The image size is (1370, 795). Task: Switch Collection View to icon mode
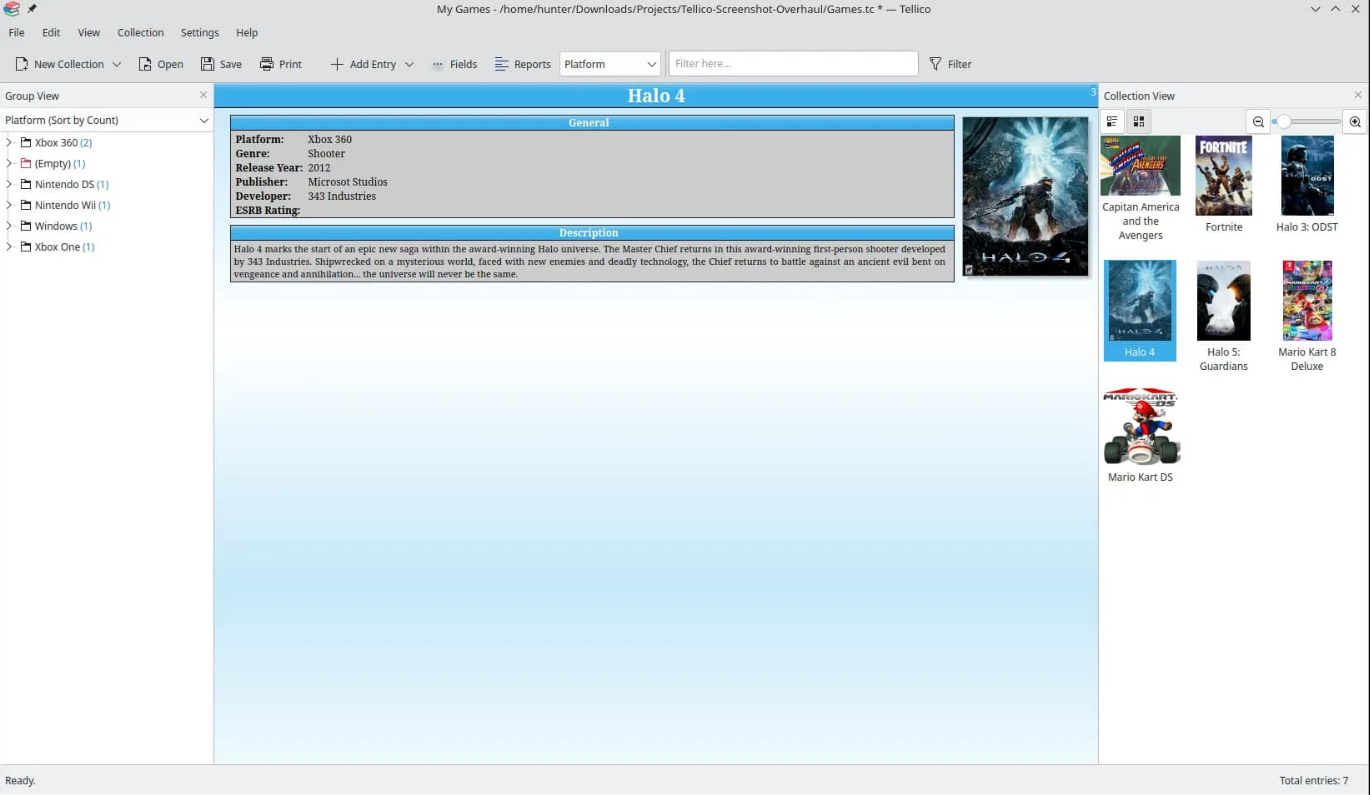(1138, 121)
